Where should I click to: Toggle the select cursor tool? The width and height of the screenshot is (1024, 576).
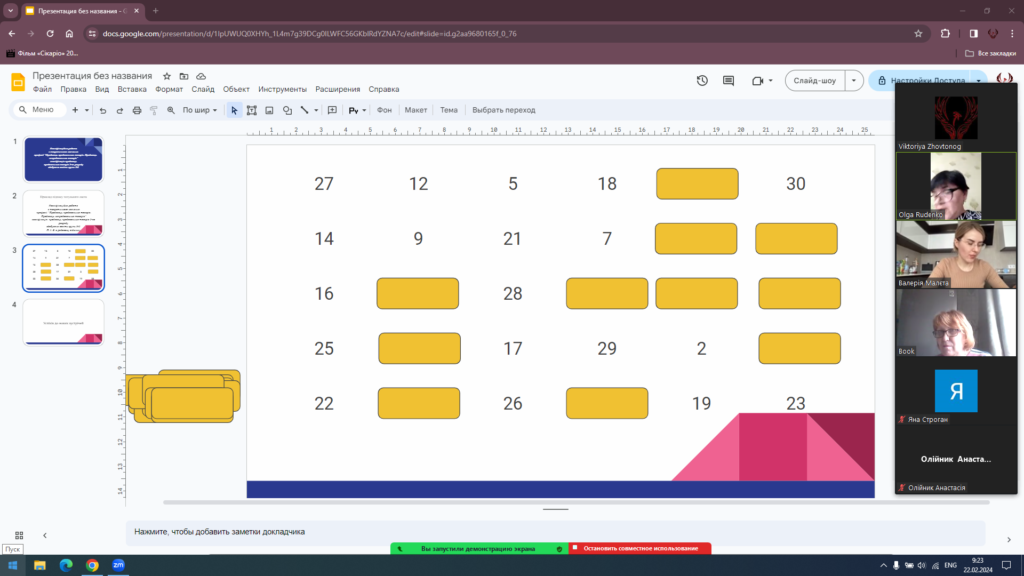[234, 110]
